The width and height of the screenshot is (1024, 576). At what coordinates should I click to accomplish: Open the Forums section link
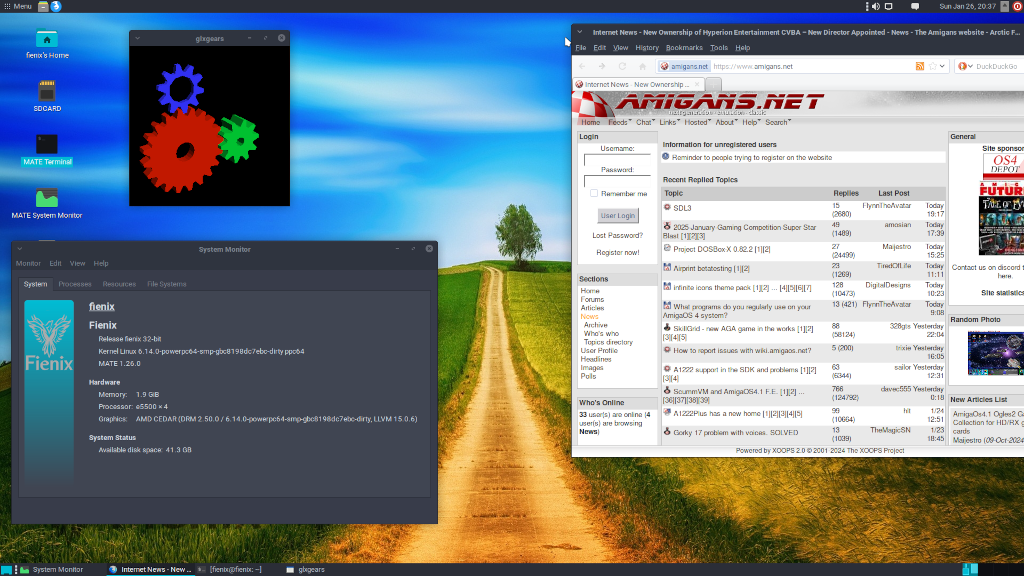click(x=592, y=299)
